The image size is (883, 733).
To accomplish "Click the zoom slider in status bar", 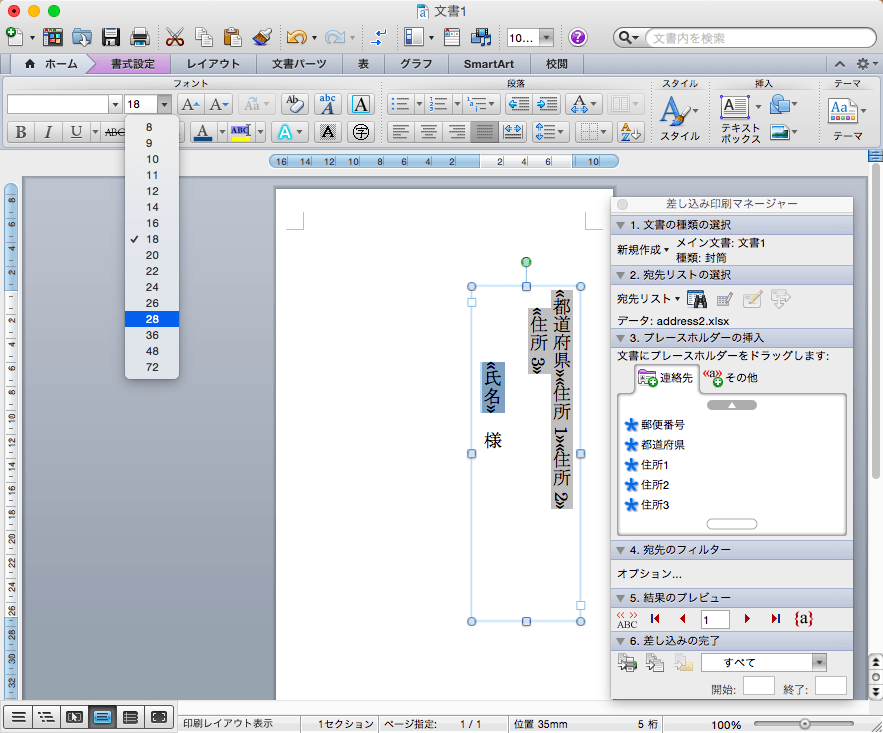I will (x=806, y=723).
